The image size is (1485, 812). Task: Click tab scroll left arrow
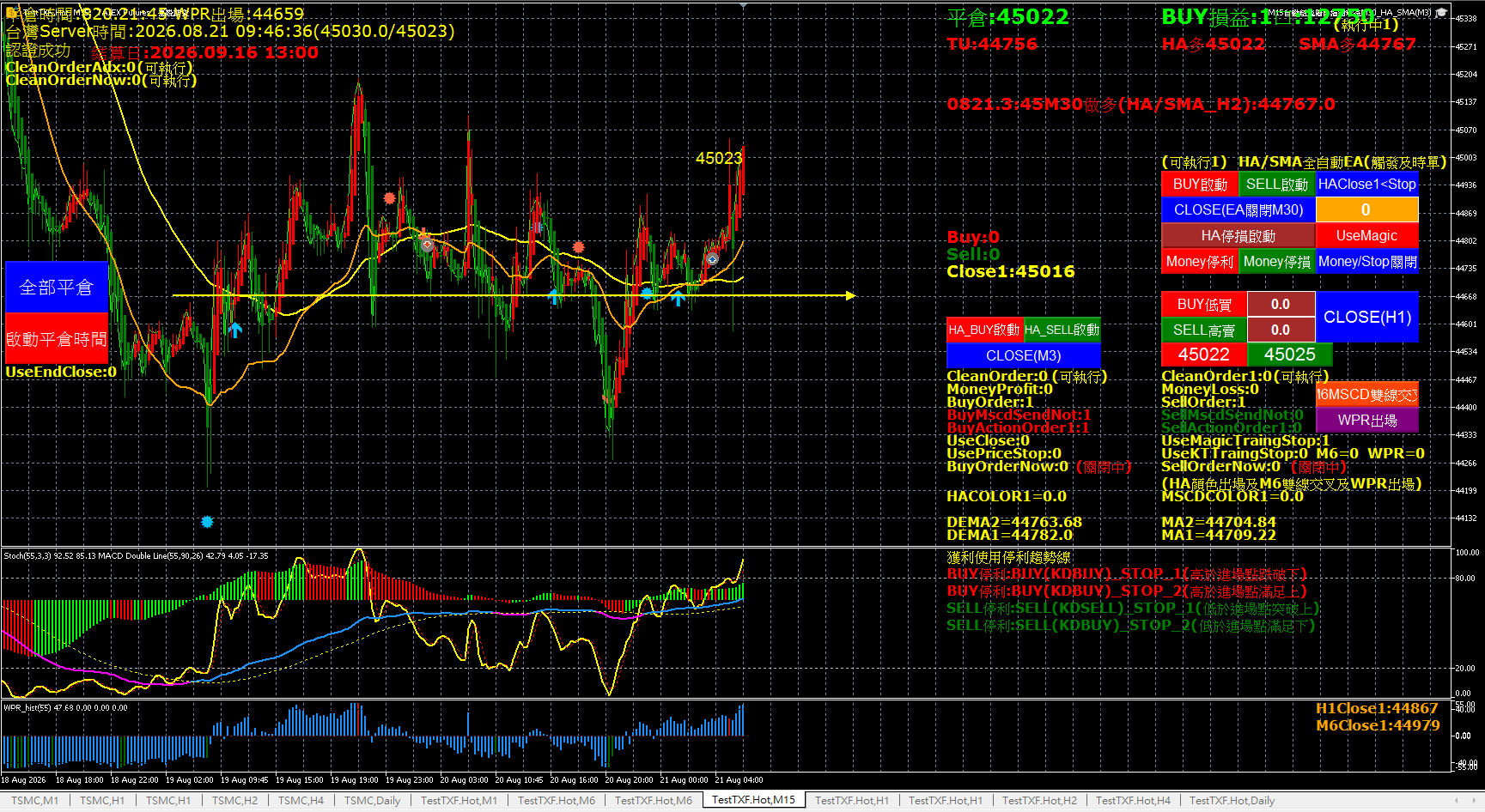pos(1457,801)
